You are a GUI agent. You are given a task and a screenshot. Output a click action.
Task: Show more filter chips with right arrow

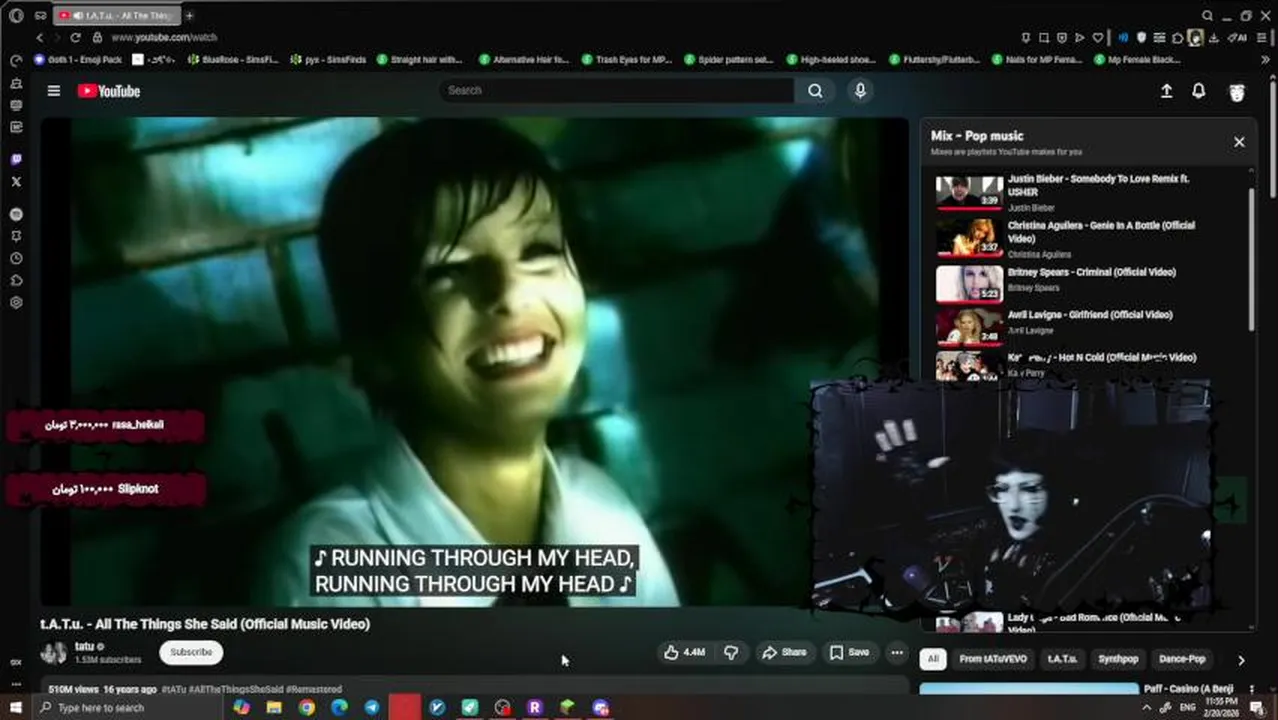click(x=1241, y=660)
